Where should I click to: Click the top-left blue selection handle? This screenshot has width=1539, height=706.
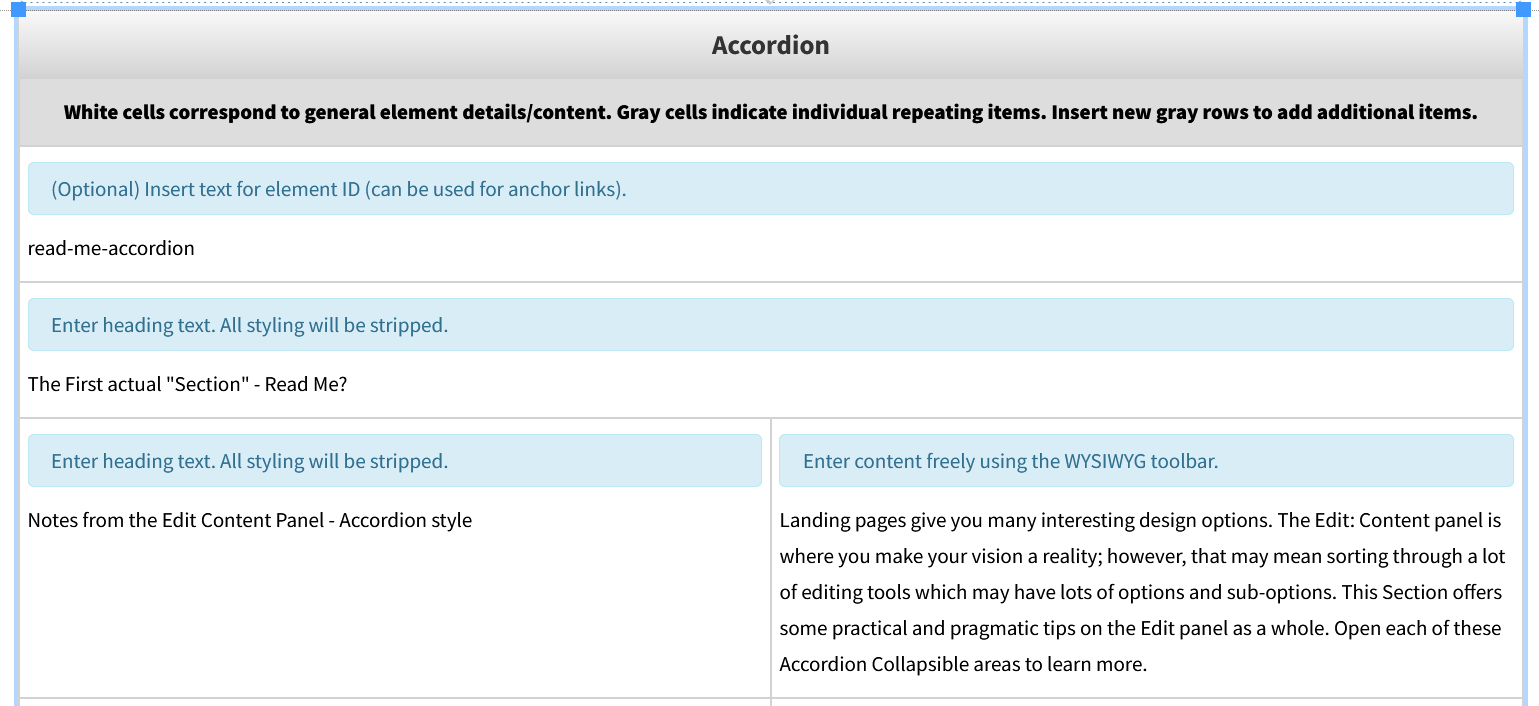[x=18, y=8]
